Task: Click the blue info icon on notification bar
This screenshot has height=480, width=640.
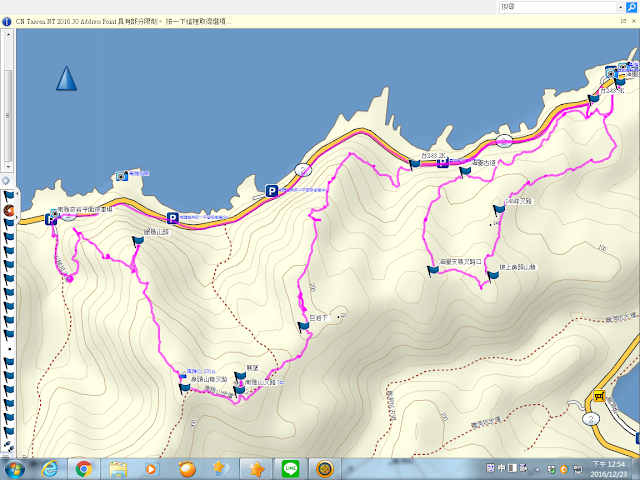Action: coord(6,22)
